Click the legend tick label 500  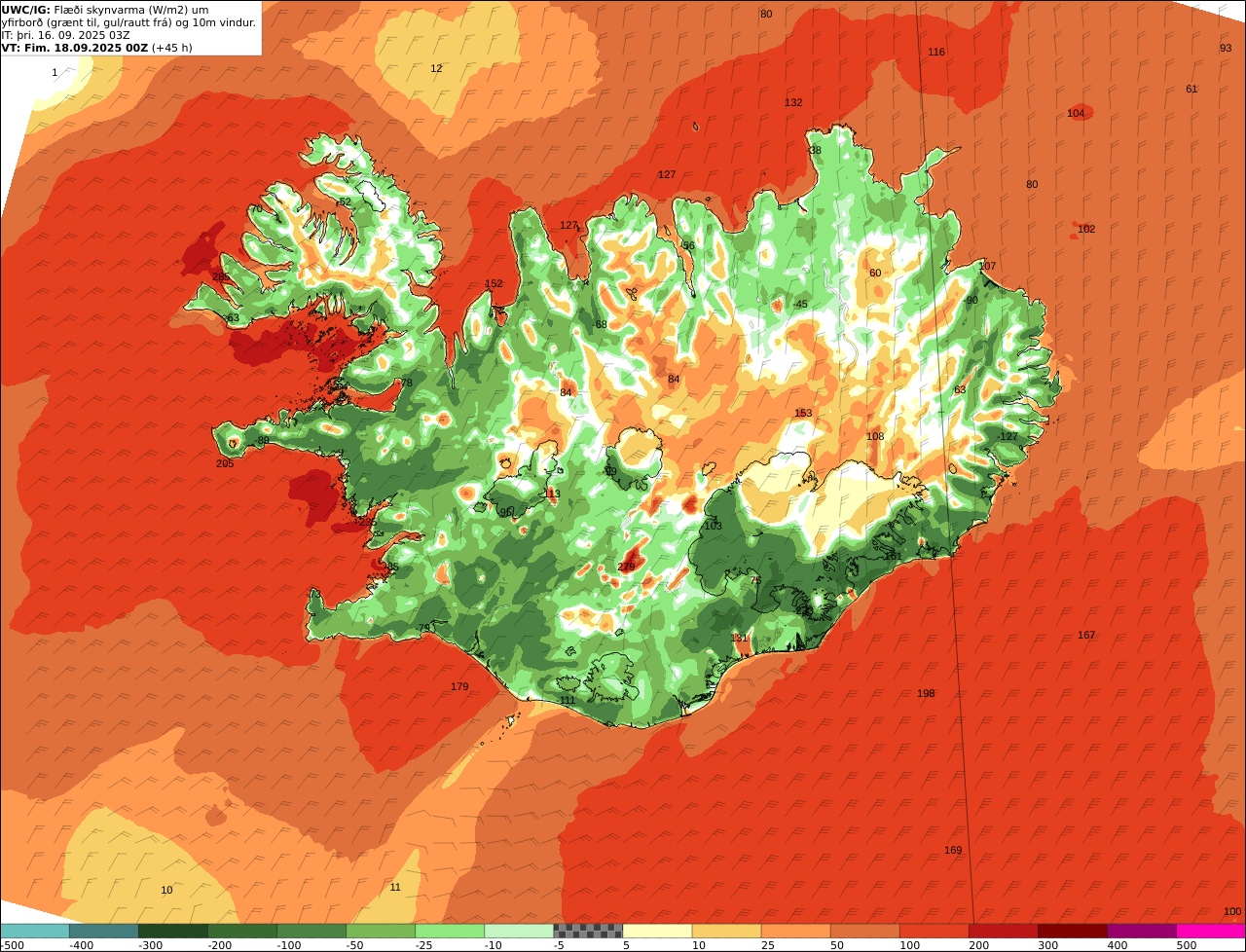coord(1187,945)
